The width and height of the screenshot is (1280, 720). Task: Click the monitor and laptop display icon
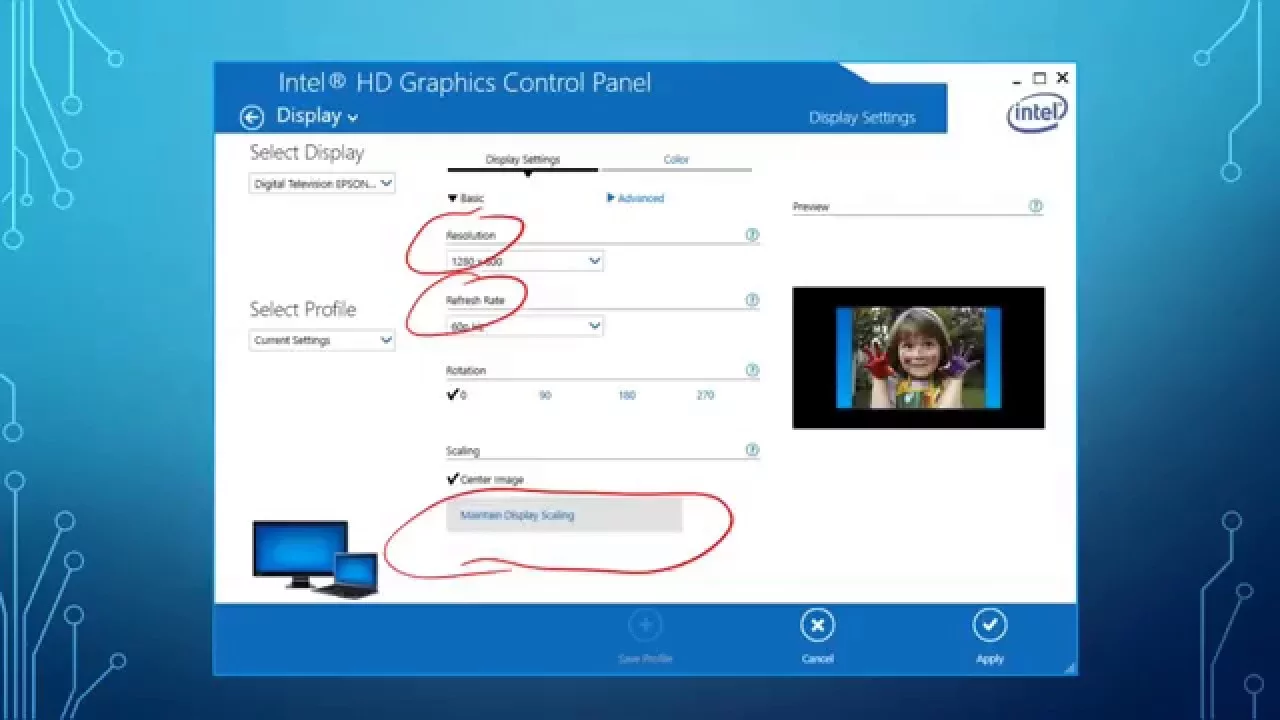(x=315, y=559)
